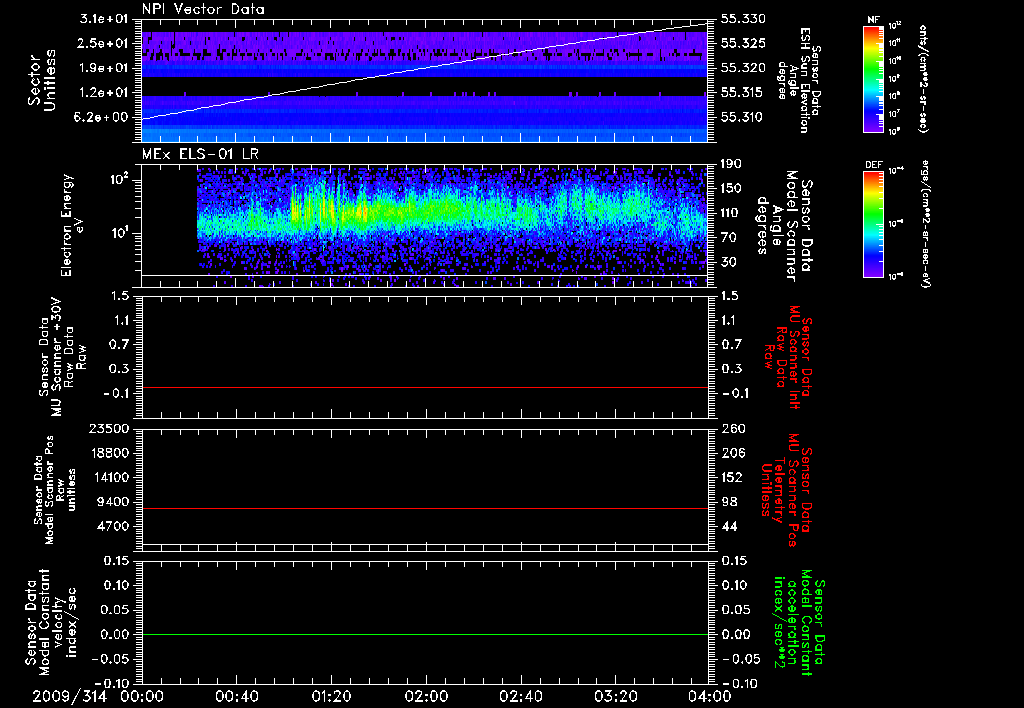1024x708 pixels.
Task: Click the DEF energy flux color bar
Action: coord(873,224)
